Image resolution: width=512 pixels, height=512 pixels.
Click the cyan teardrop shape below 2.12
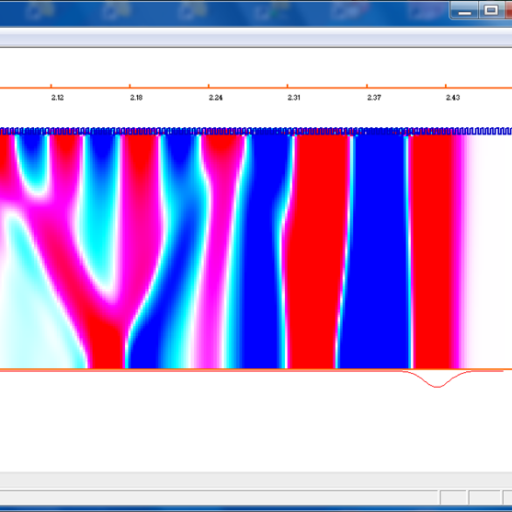(x=33, y=163)
